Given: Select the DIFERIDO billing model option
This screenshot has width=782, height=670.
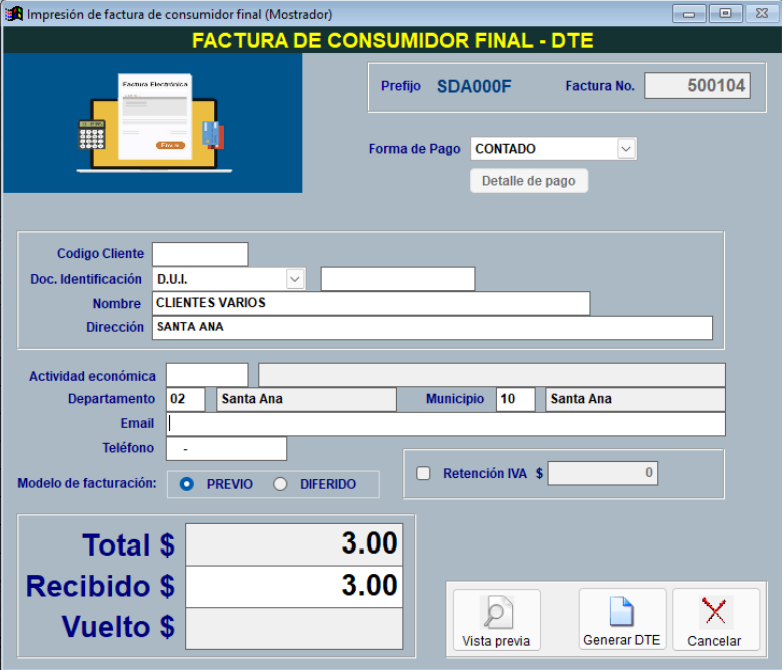Looking at the screenshot, I should point(280,484).
